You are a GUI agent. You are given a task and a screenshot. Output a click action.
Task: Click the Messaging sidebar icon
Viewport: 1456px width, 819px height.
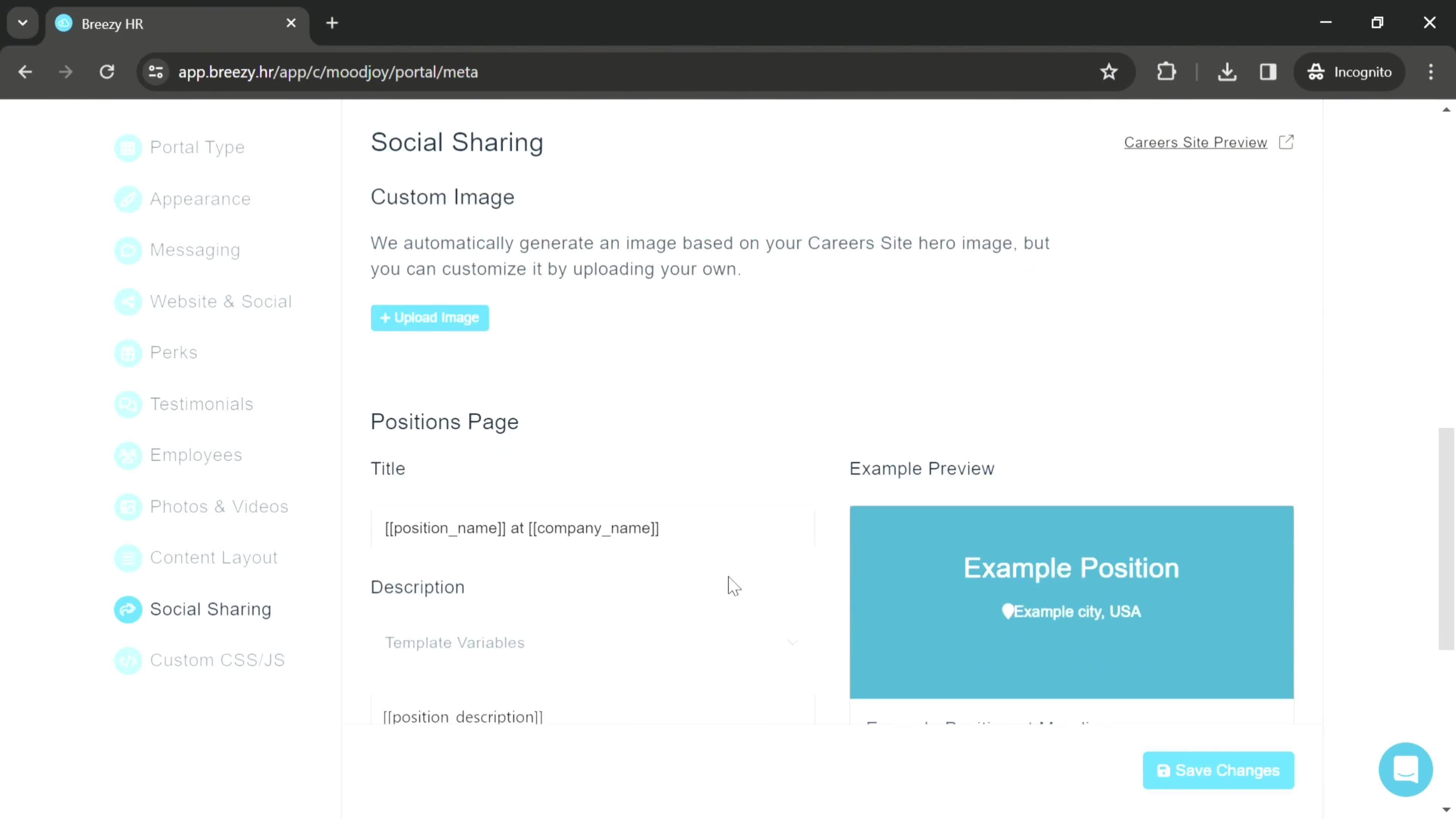click(x=128, y=250)
